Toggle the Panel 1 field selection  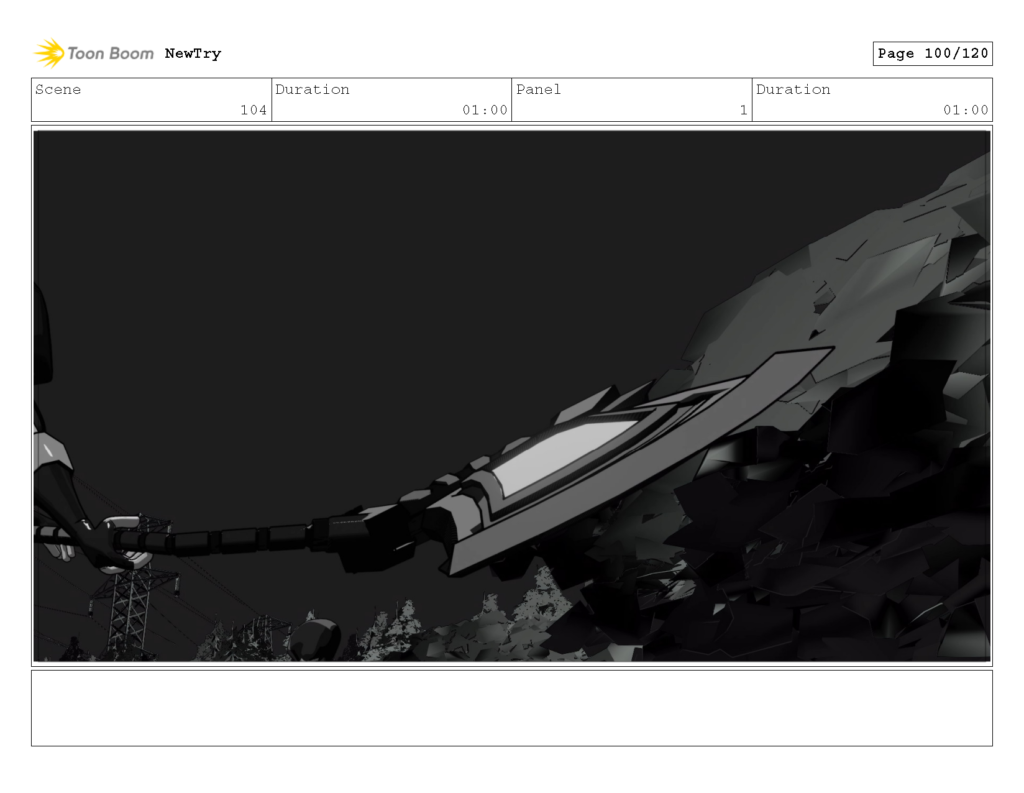pos(630,100)
